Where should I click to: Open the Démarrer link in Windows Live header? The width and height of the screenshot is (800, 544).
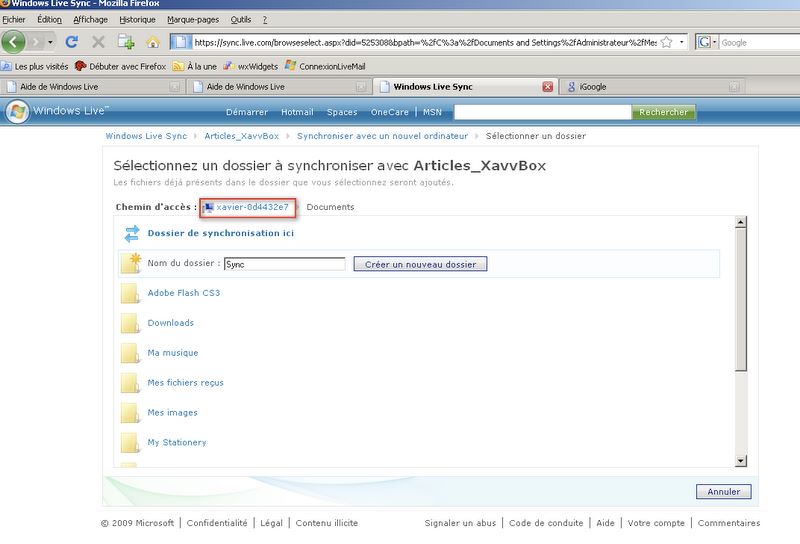tap(247, 112)
